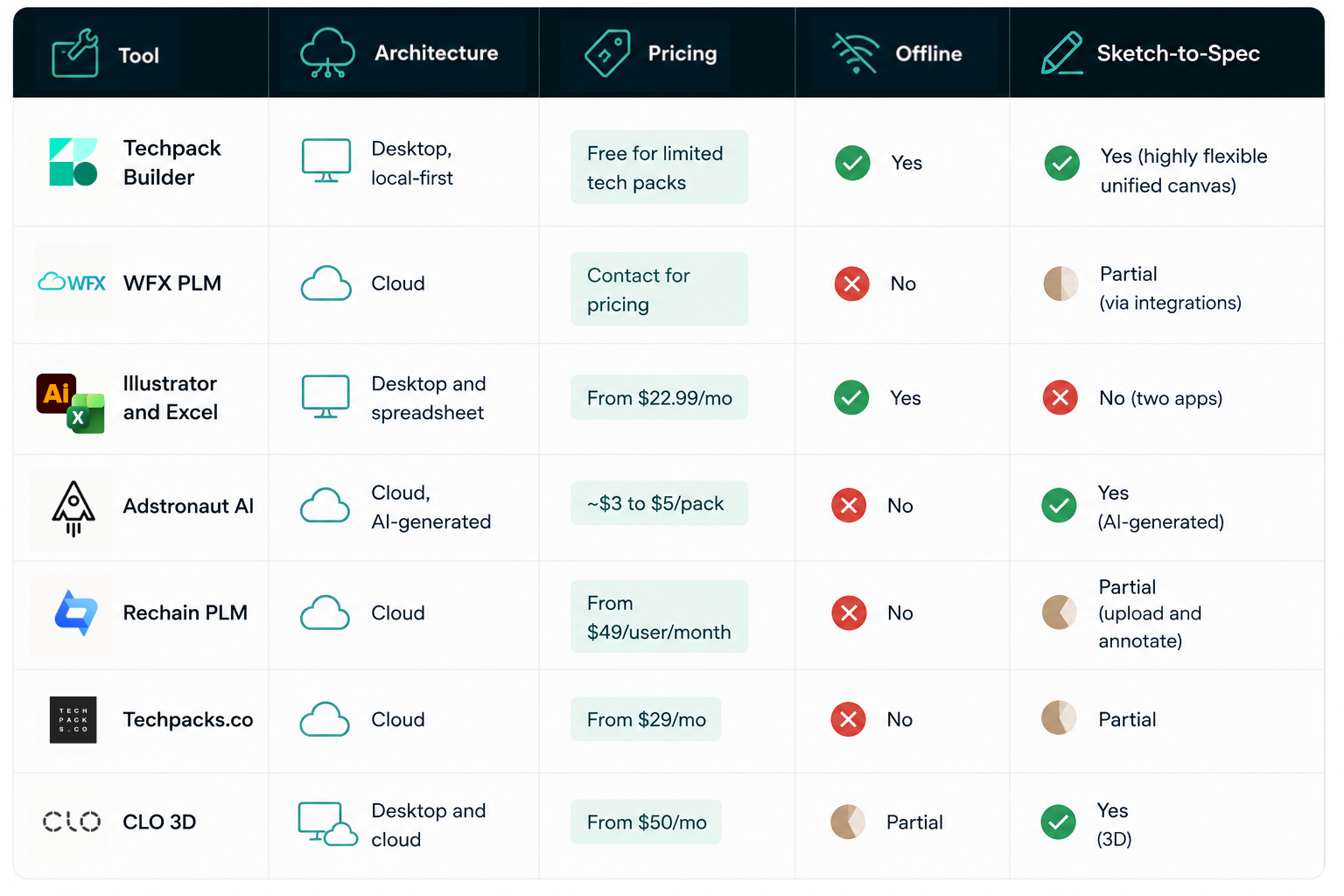This screenshot has width=1344, height=896.
Task: Click the 'Sketch-to-Spec' column header text
Action: point(1178,53)
